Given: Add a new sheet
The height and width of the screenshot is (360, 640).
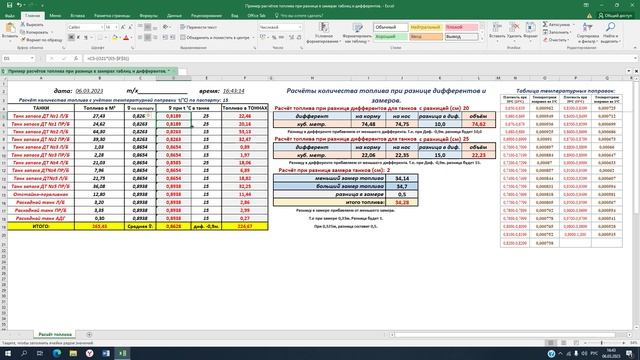Looking at the screenshot, I should click(89, 334).
